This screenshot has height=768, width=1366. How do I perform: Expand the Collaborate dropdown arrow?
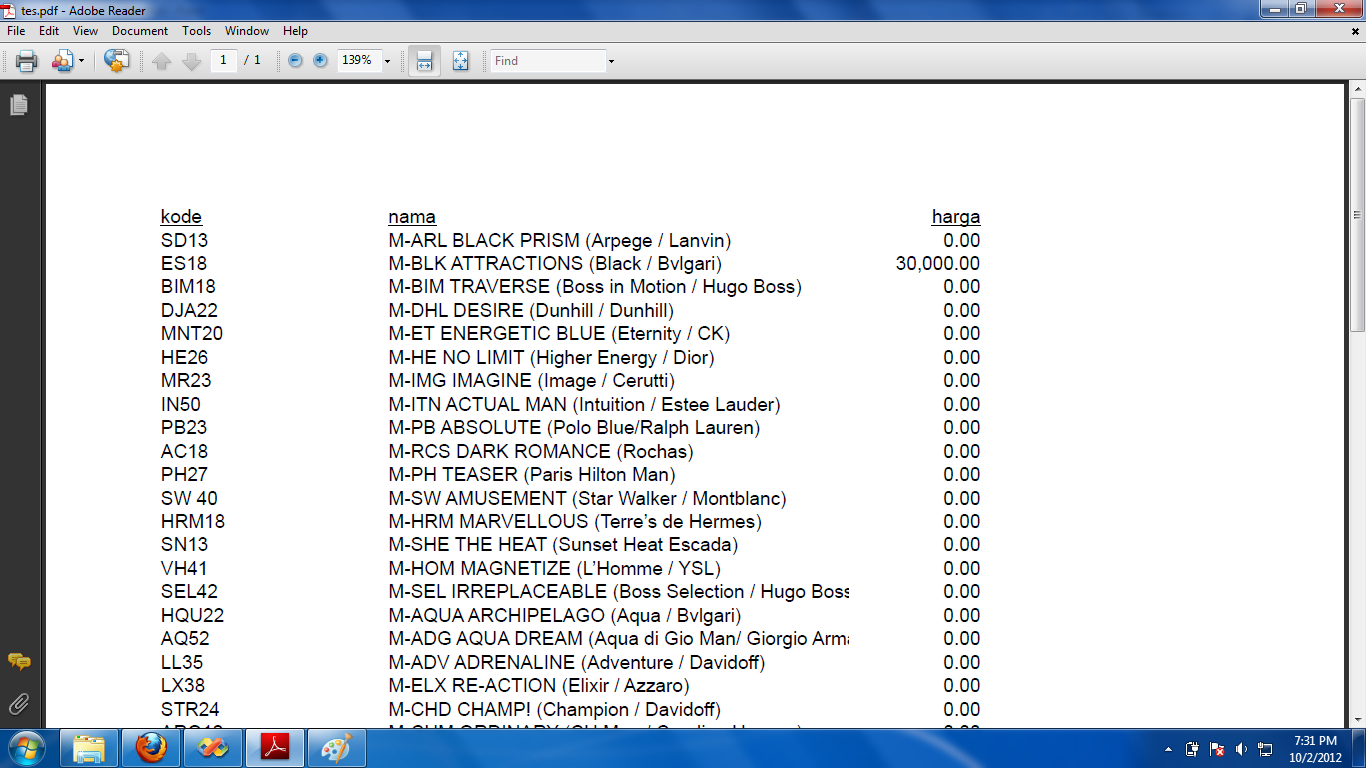[x=82, y=61]
